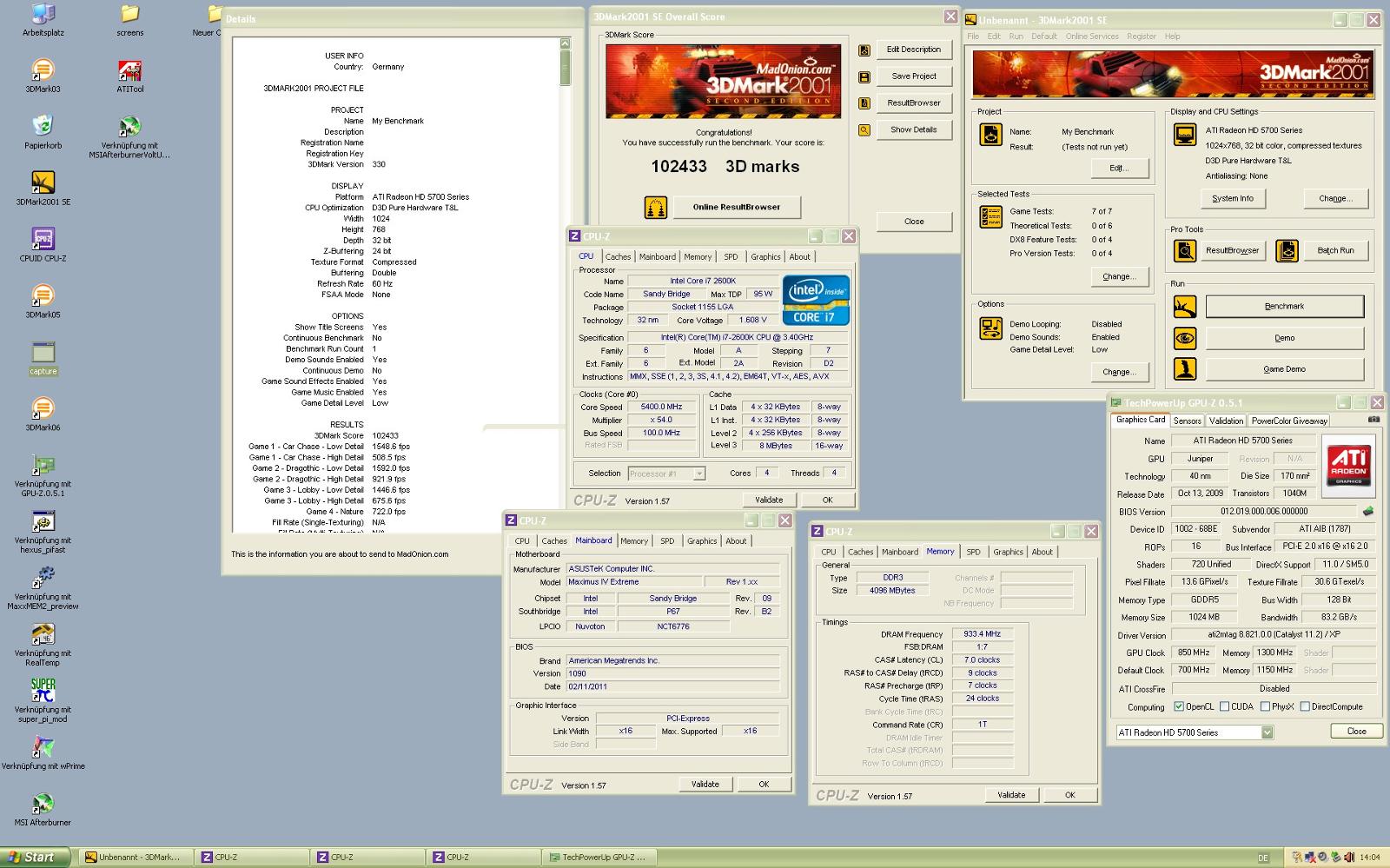Open the MSIAfterburnerVolt shortcut icon
The width and height of the screenshot is (1390, 868).
click(129, 128)
